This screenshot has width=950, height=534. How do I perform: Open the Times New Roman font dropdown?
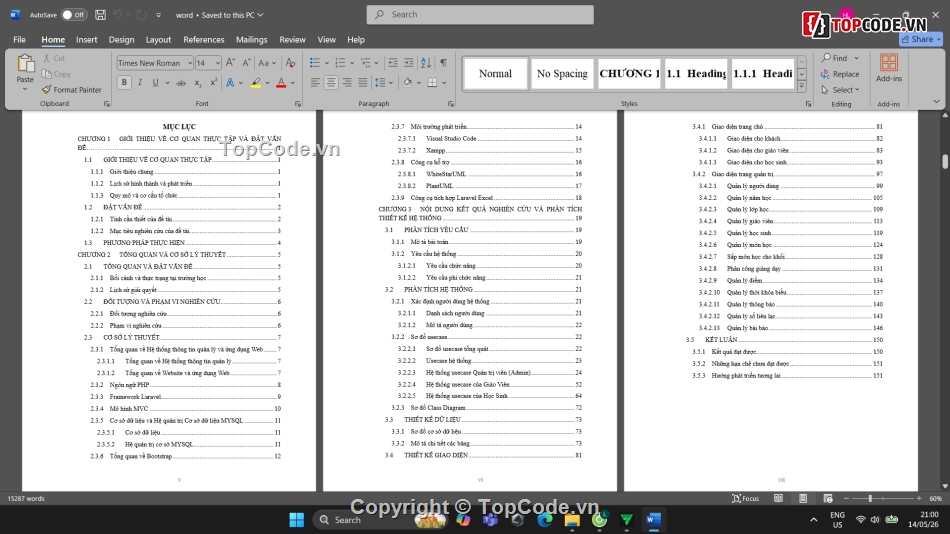[x=190, y=63]
